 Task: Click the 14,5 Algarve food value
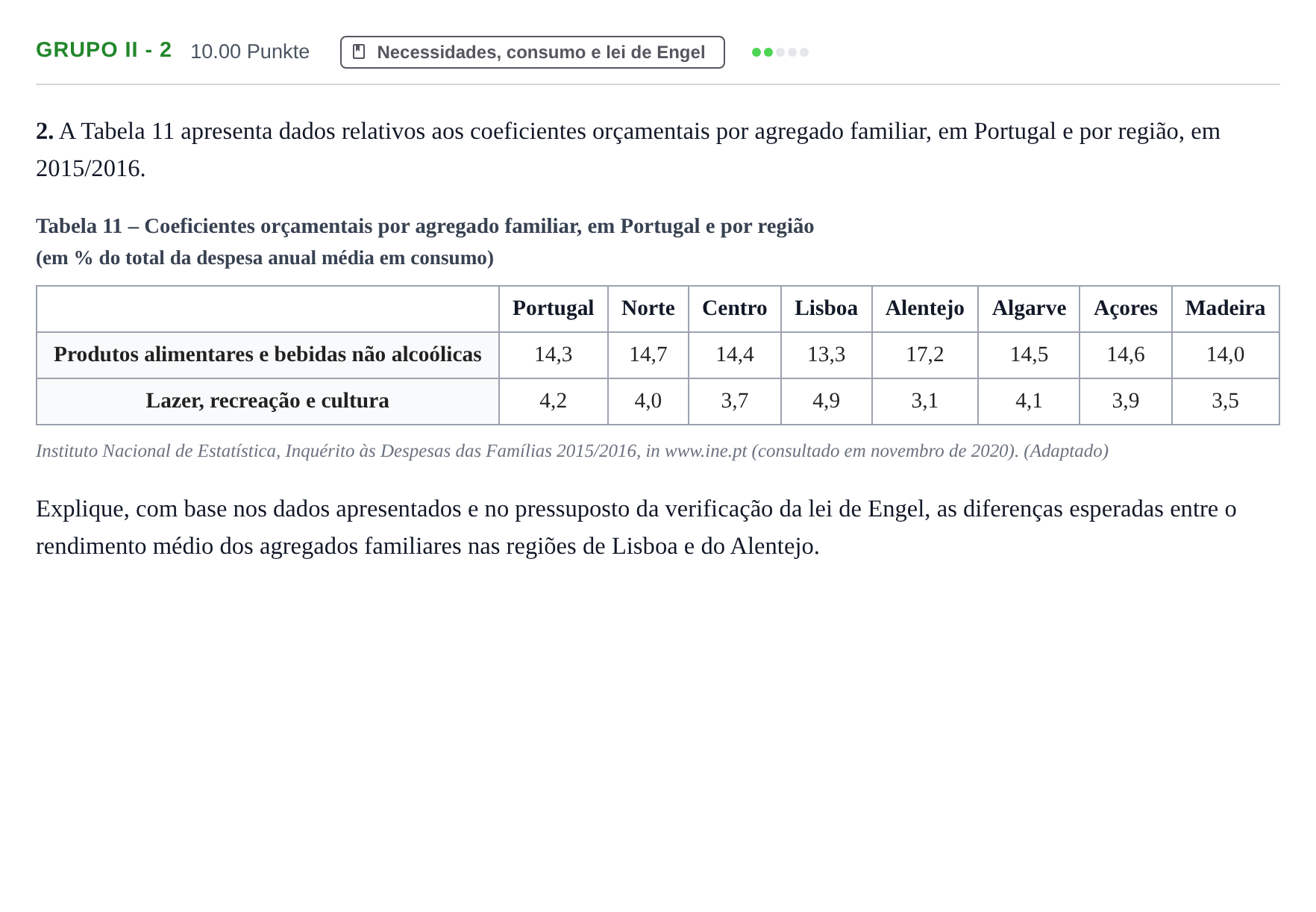tap(1029, 355)
